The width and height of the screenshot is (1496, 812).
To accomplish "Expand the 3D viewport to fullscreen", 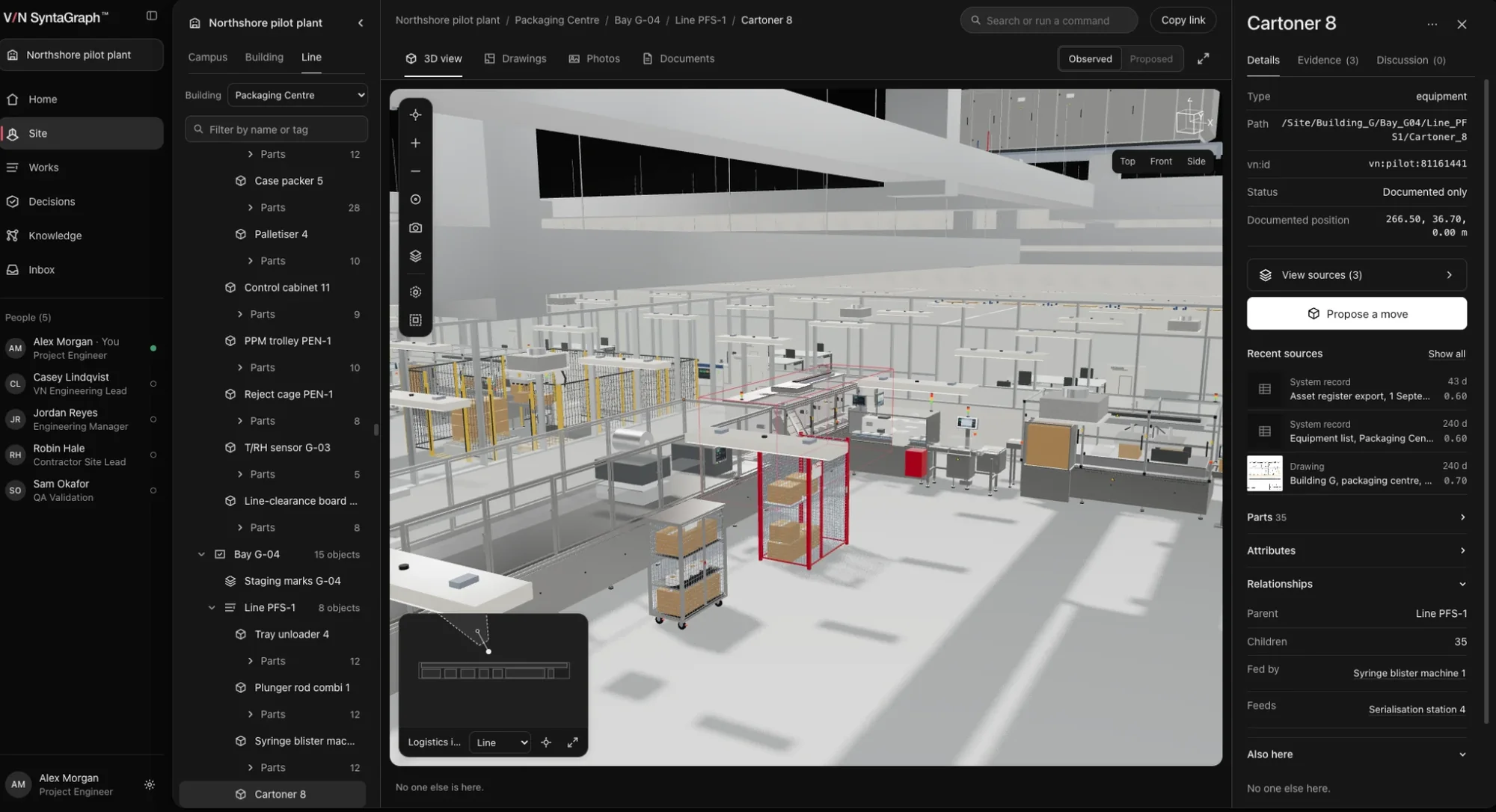I will pos(1203,58).
